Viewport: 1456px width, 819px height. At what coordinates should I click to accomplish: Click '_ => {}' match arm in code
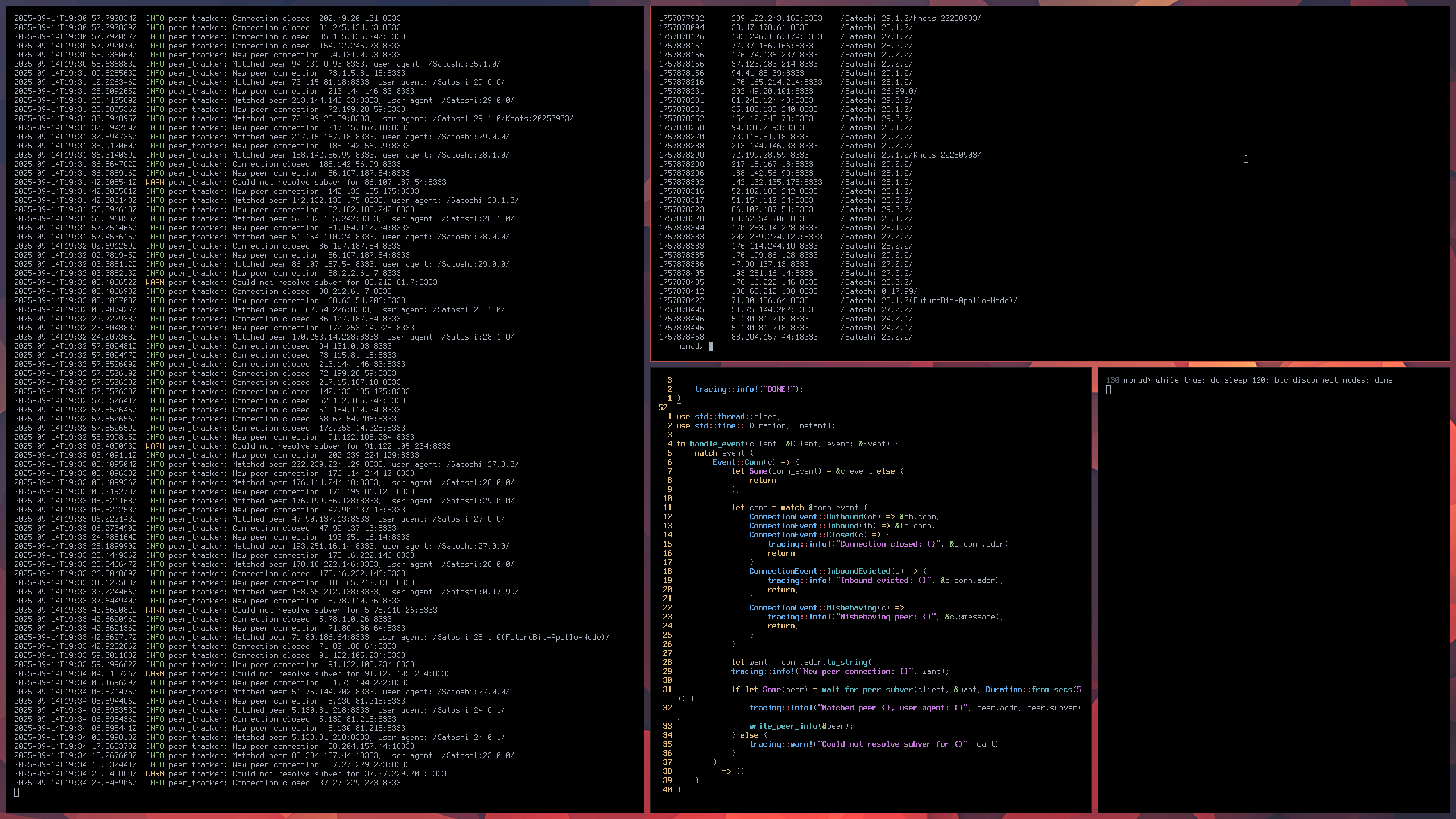coord(729,771)
